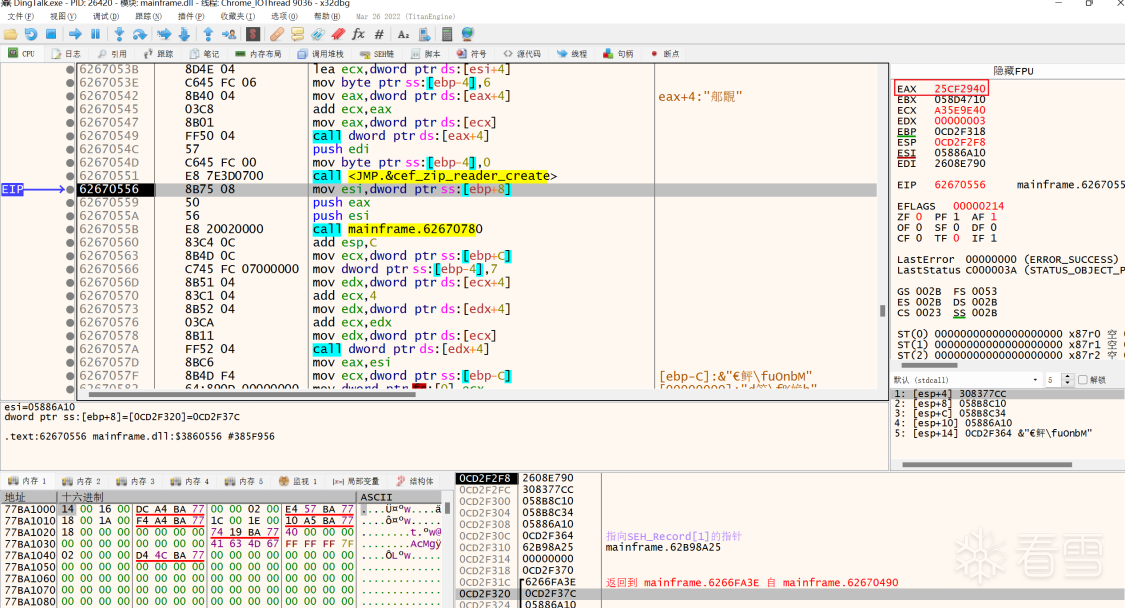Pause execution with the pause icon
Image resolution: width=1125 pixels, height=608 pixels.
(x=95, y=34)
